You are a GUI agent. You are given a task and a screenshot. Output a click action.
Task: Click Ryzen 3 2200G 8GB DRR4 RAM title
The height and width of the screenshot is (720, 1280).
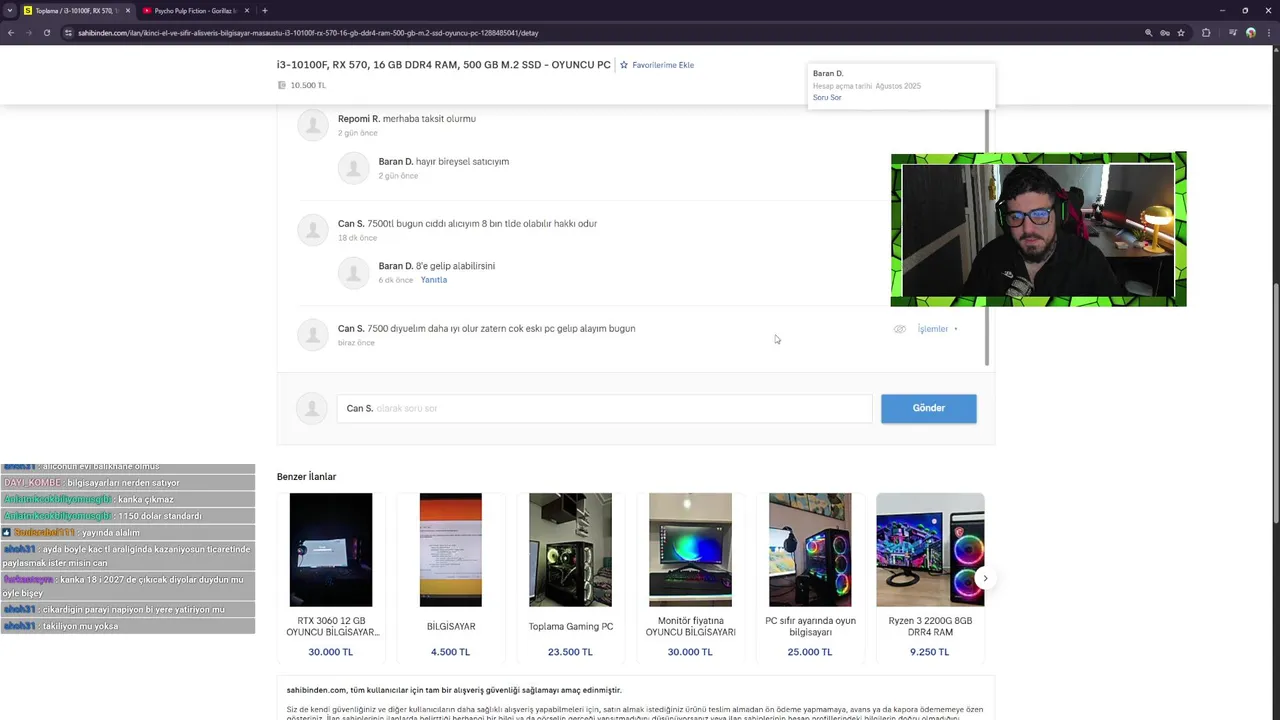tap(930, 627)
